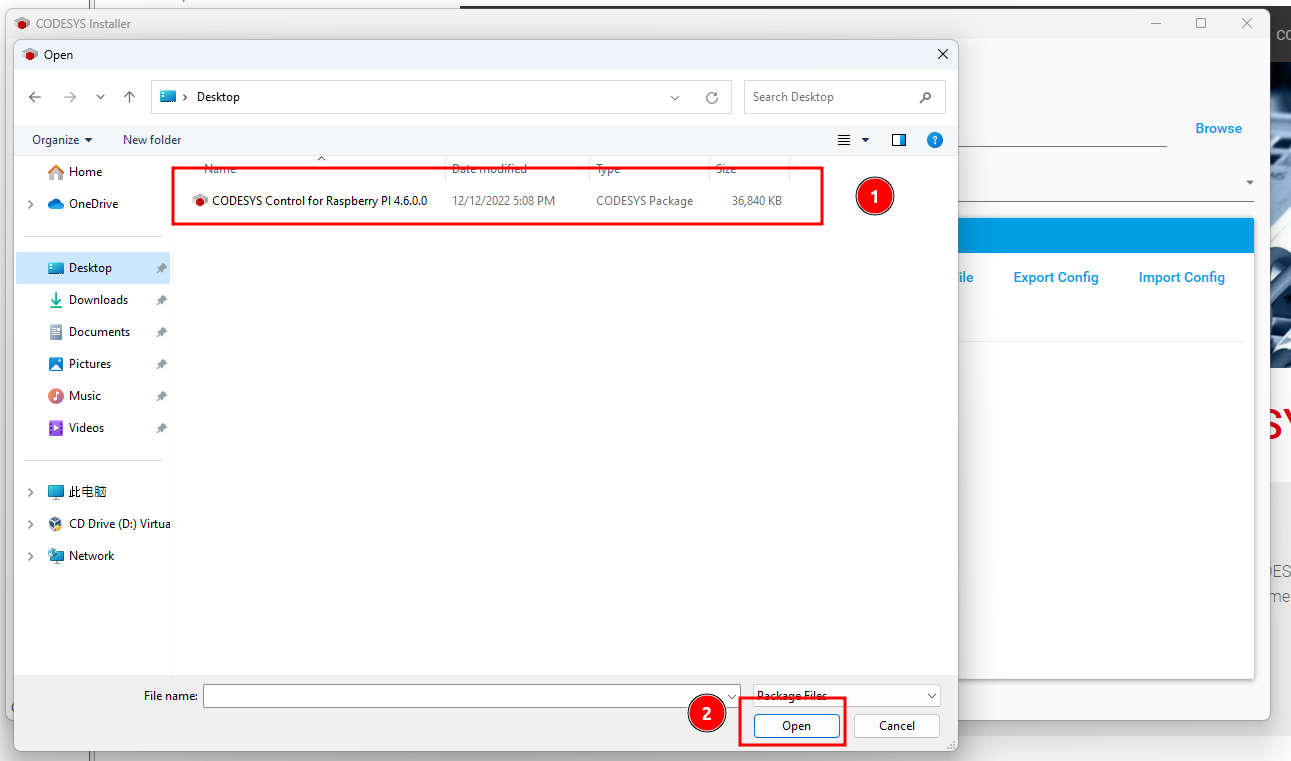Click the pin icon beside Music
The height and width of the screenshot is (761, 1291).
tap(161, 396)
